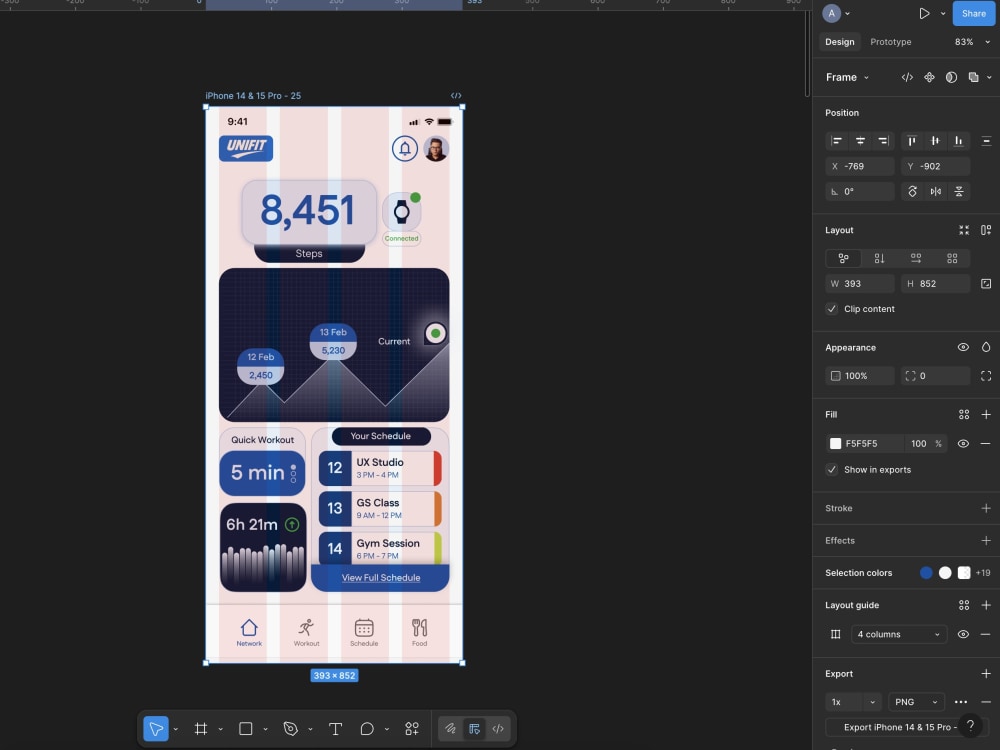The image size is (1000, 750).
Task: Click Export iPhone 14 & 15 Pro button
Action: (906, 727)
